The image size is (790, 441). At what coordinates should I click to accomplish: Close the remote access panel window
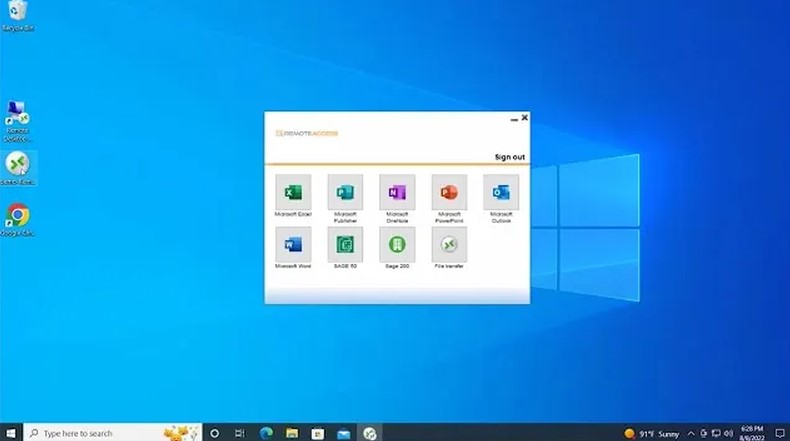tap(524, 117)
